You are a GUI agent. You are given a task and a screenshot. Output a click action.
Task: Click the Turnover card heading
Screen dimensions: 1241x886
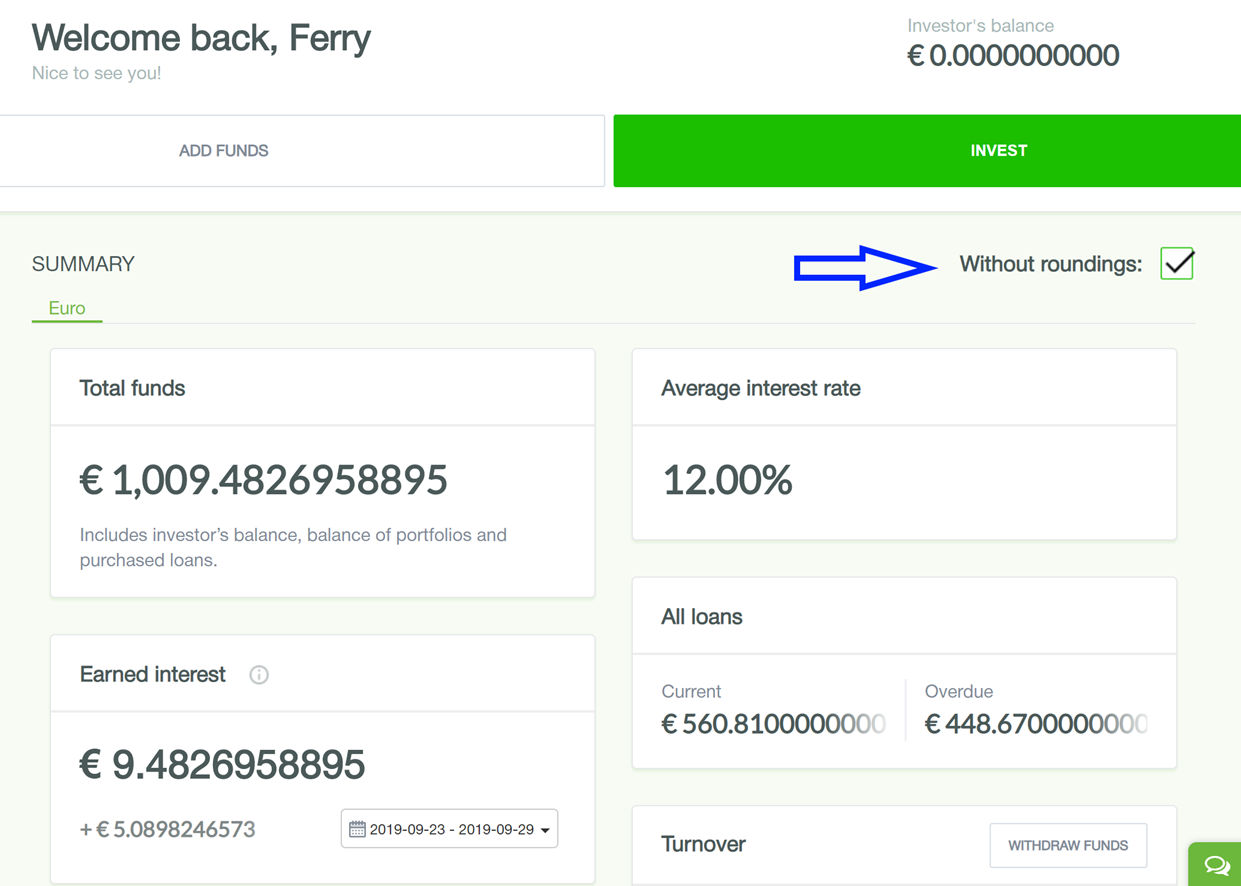tap(703, 844)
